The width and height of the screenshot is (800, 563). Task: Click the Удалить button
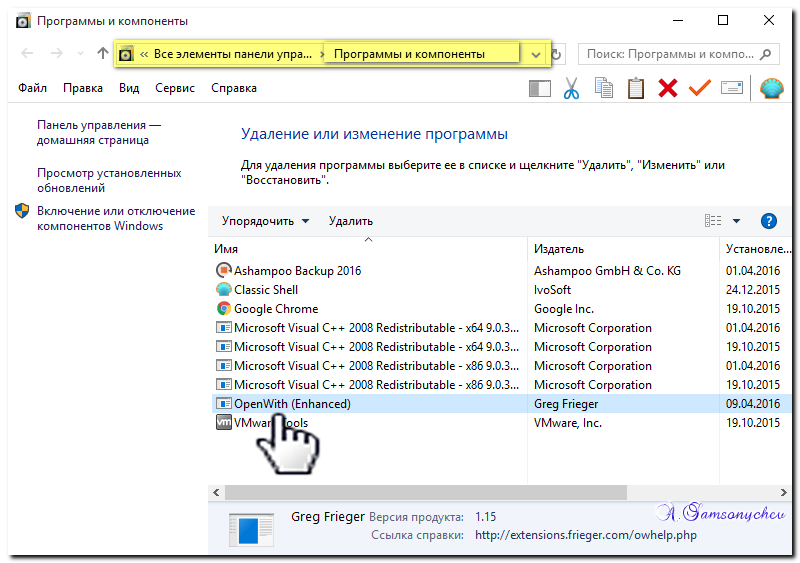pyautogui.click(x=351, y=221)
